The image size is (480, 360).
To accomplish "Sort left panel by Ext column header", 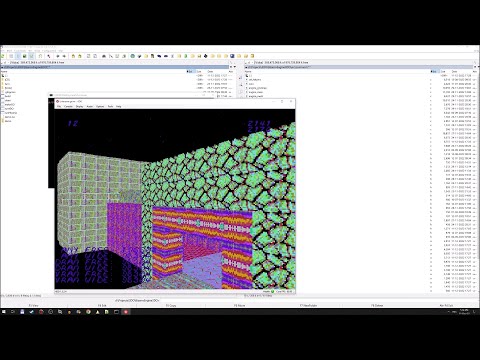I will (191, 71).
